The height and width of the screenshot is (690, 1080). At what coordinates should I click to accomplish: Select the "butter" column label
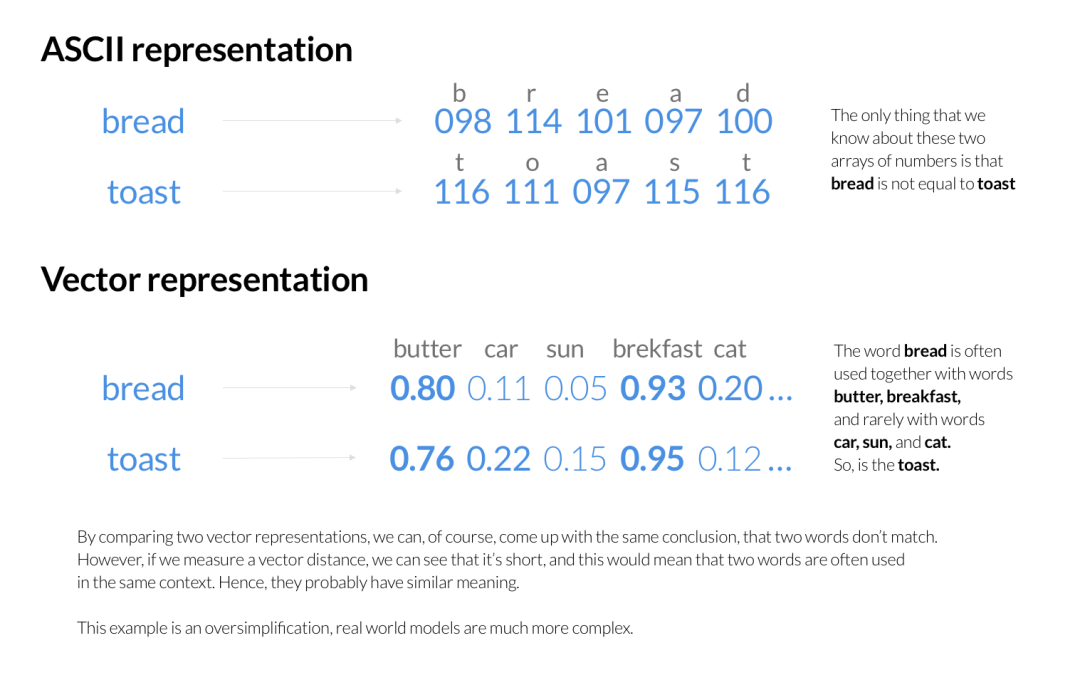click(x=427, y=349)
